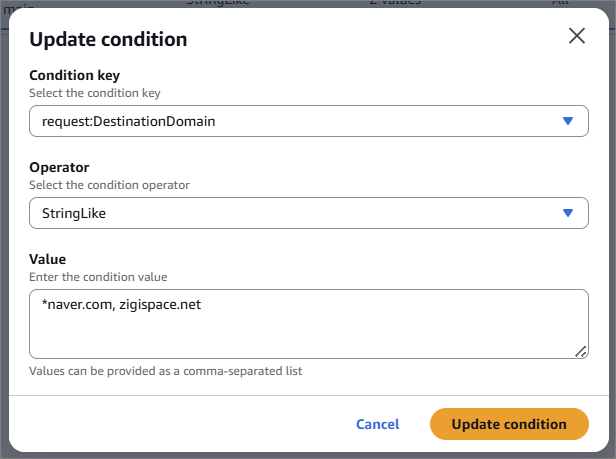Click the empty area of Value textarea

click(x=300, y=335)
